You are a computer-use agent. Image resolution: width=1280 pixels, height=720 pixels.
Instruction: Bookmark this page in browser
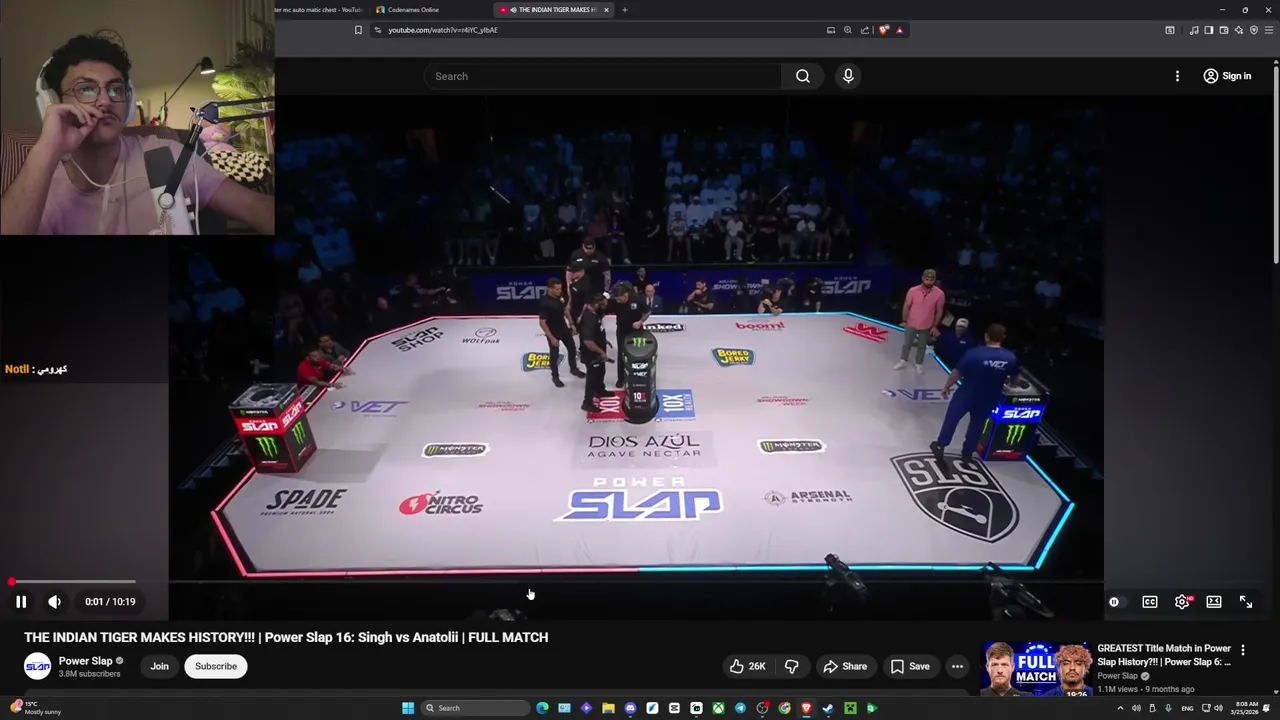358,30
